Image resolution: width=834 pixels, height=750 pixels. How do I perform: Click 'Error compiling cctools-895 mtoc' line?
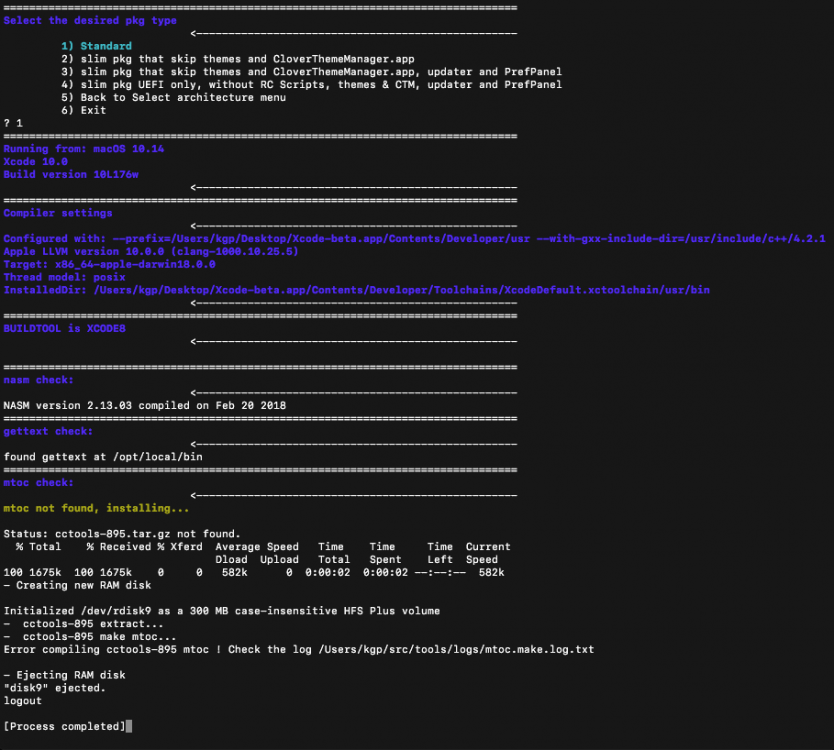298,649
